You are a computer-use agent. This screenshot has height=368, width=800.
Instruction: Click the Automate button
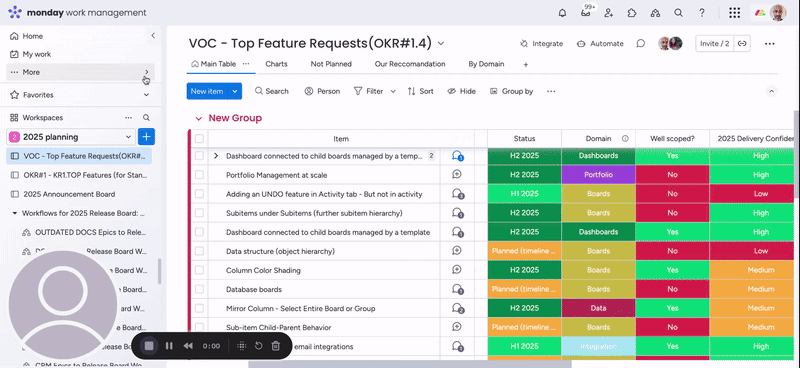600,44
